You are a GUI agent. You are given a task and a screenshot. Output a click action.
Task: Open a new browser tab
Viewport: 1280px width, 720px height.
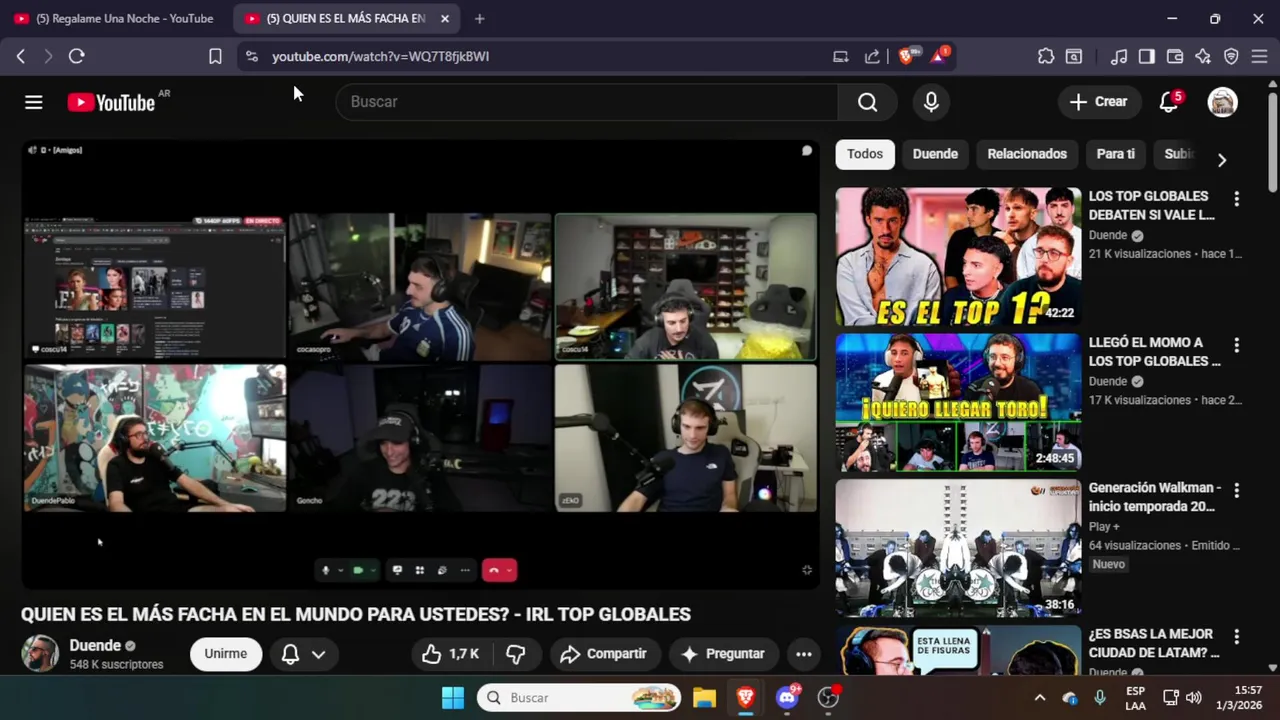479,18
